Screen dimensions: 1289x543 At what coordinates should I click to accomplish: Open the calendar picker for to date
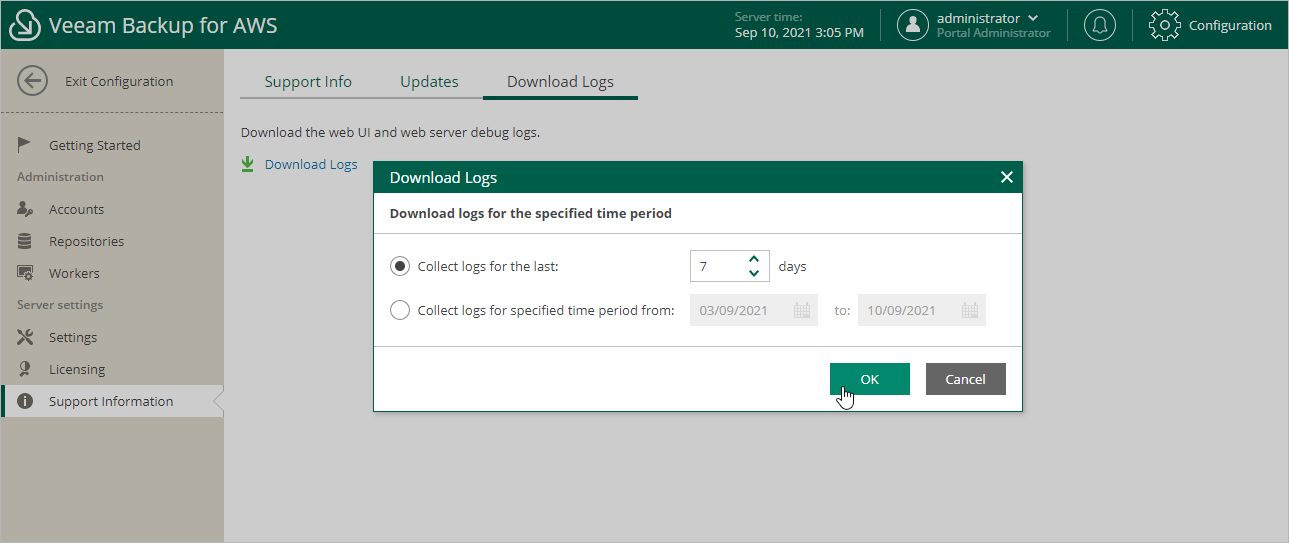tap(970, 310)
